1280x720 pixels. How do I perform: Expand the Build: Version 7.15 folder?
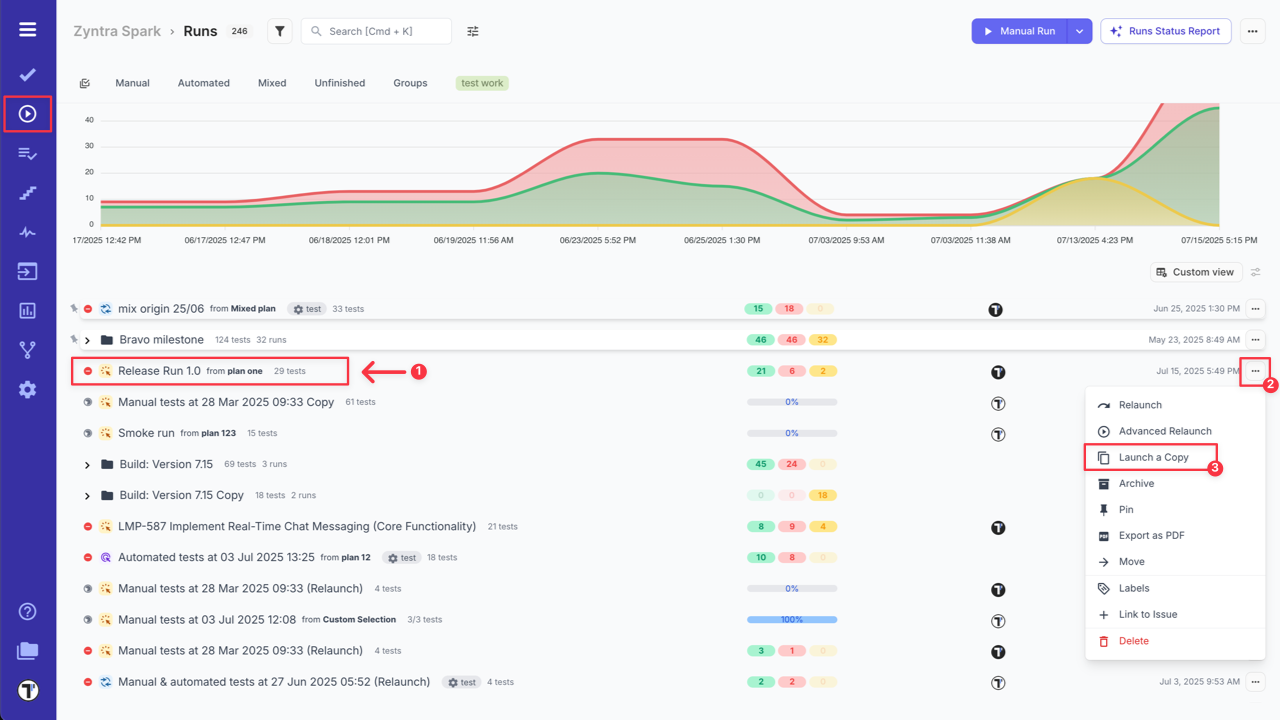(85, 464)
